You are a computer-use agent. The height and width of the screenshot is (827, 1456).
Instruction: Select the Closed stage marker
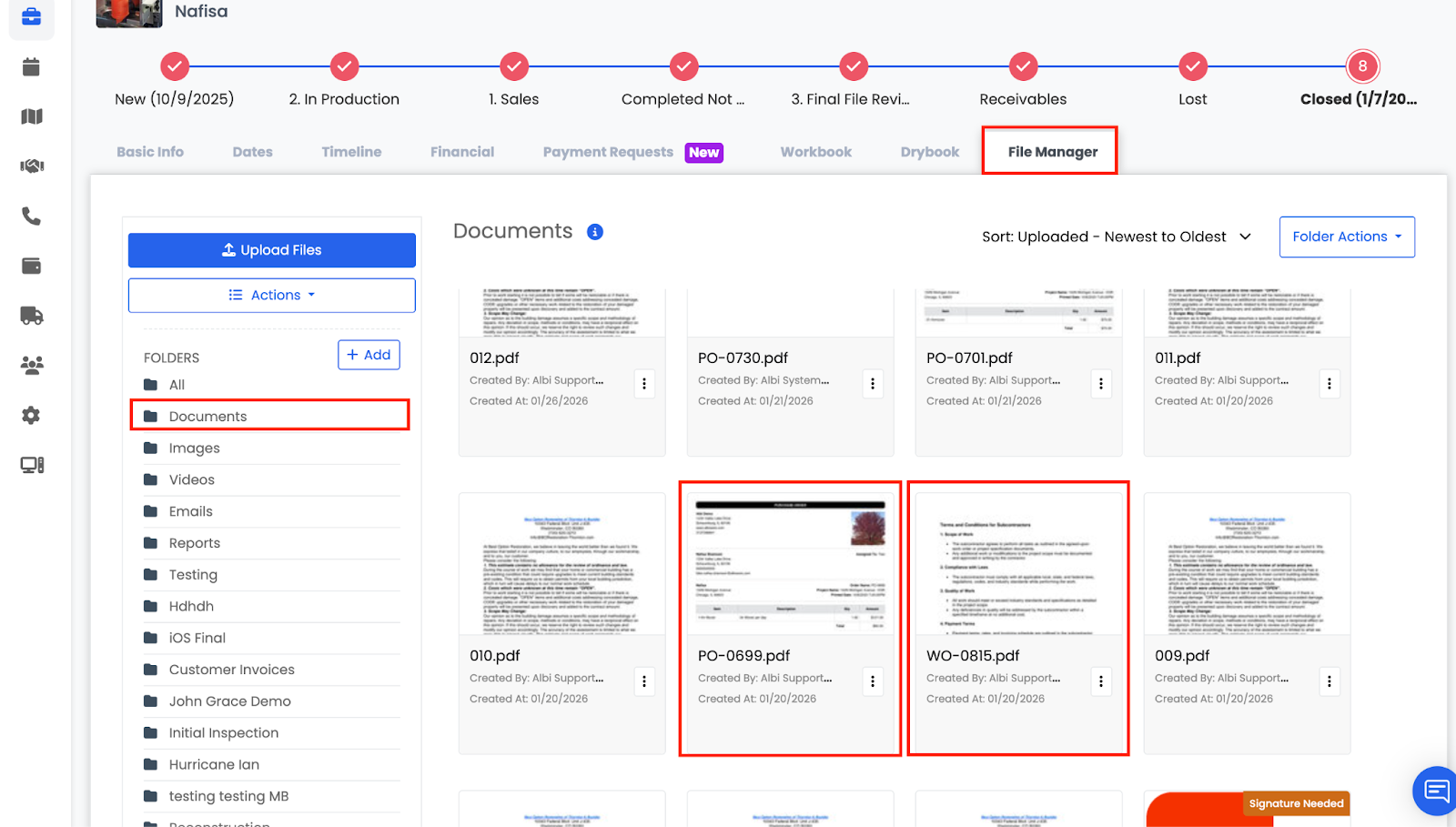tap(1362, 66)
